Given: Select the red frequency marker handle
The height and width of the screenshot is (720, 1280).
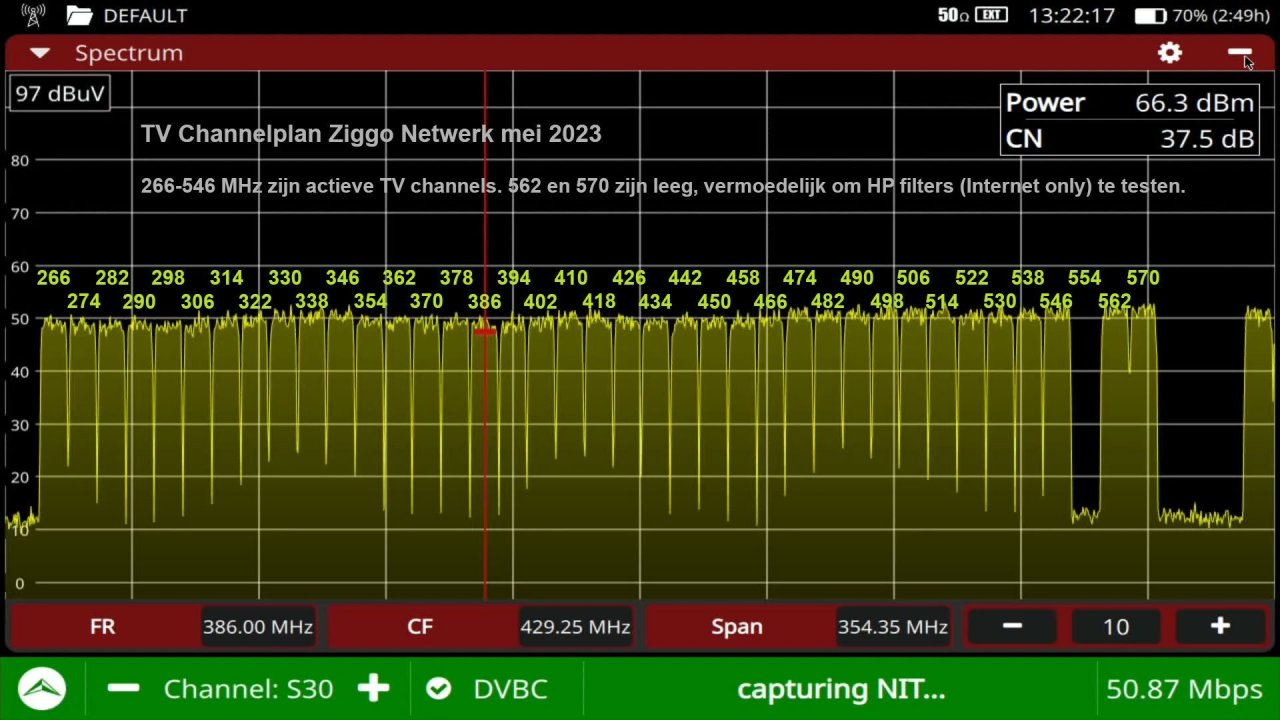Looking at the screenshot, I should 485,331.
